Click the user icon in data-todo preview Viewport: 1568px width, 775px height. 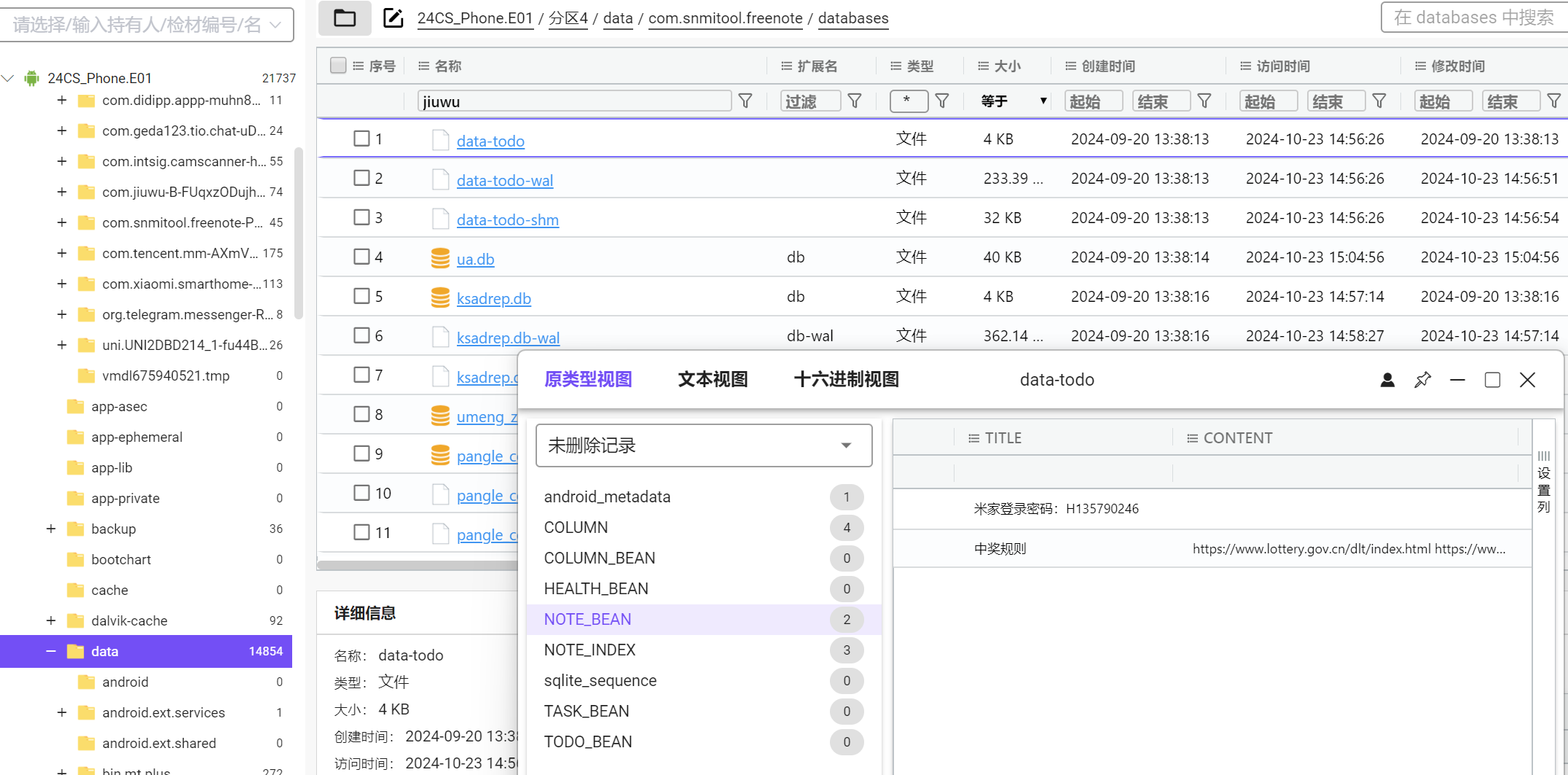point(1387,380)
